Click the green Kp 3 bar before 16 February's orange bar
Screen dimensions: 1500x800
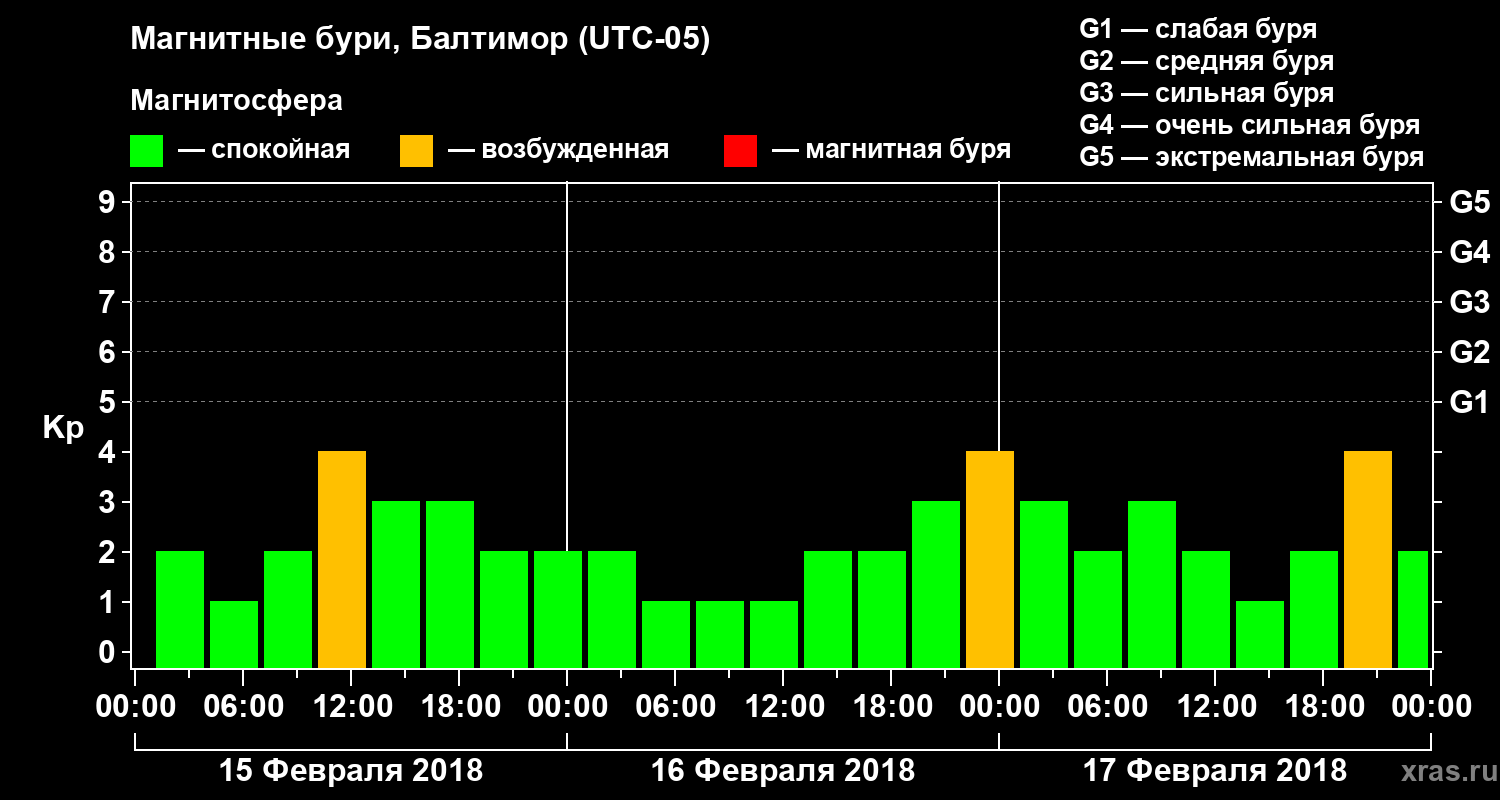(936, 584)
